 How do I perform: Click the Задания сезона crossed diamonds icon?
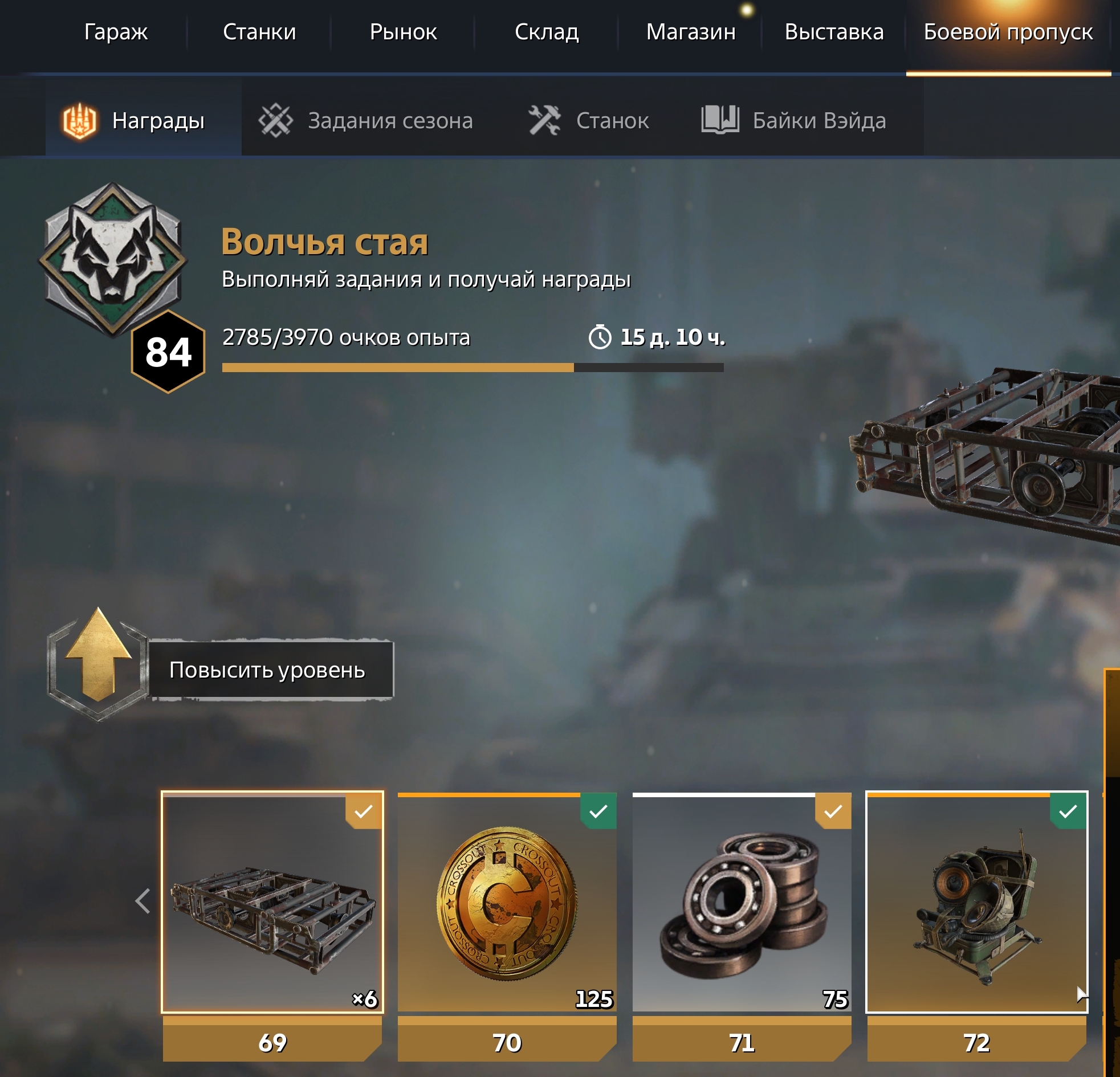[x=275, y=121]
